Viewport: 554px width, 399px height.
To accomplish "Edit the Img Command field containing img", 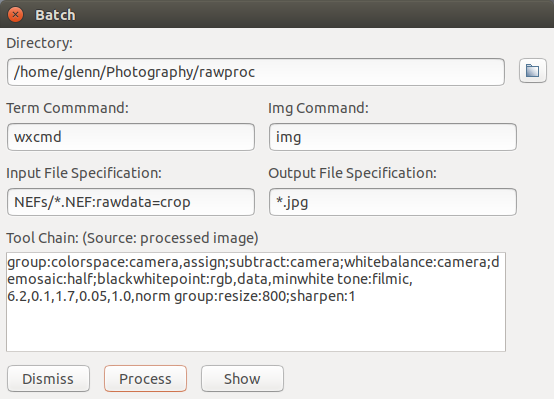I will coord(393,137).
